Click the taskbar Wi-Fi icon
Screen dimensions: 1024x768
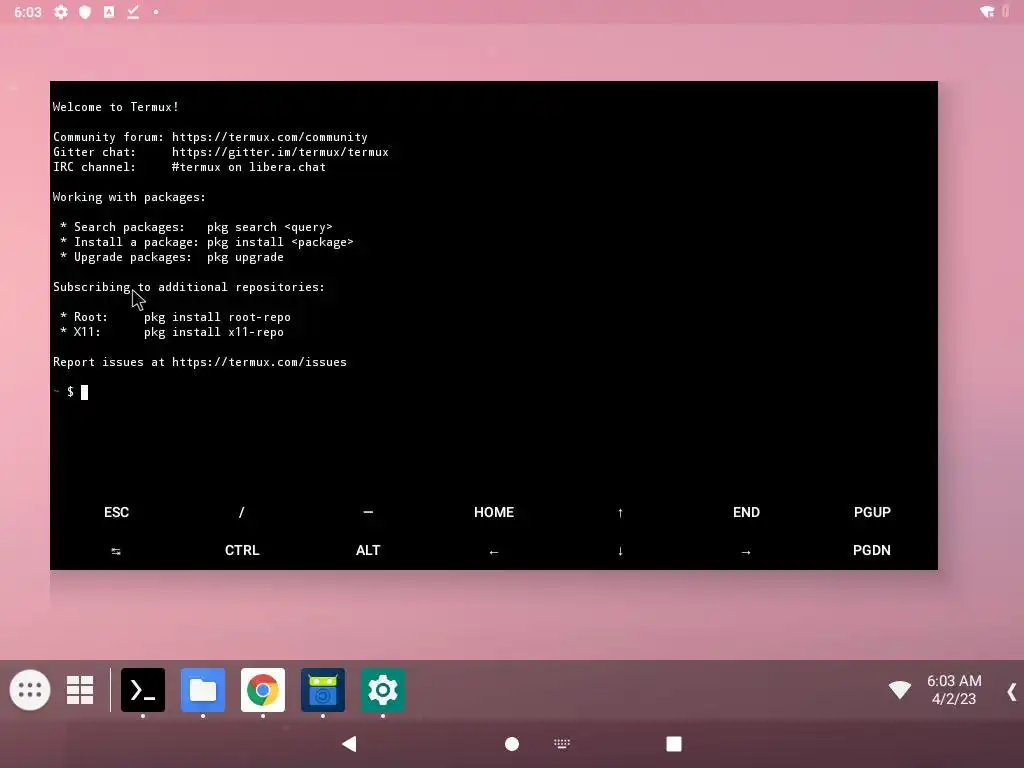(x=900, y=690)
